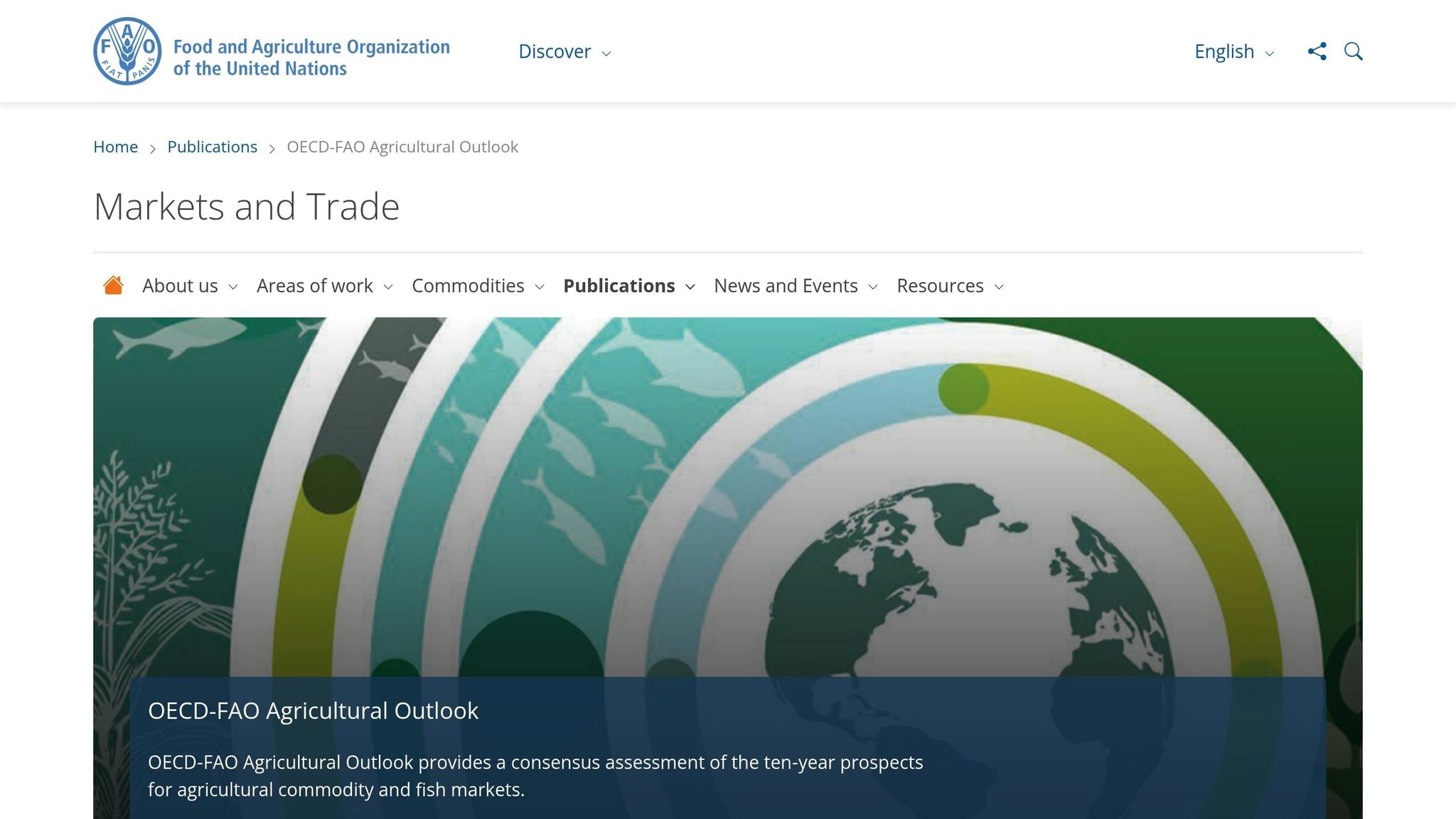The width and height of the screenshot is (1456, 819).
Task: Go to Markets and Trade orange home icon
Action: pyautogui.click(x=113, y=285)
